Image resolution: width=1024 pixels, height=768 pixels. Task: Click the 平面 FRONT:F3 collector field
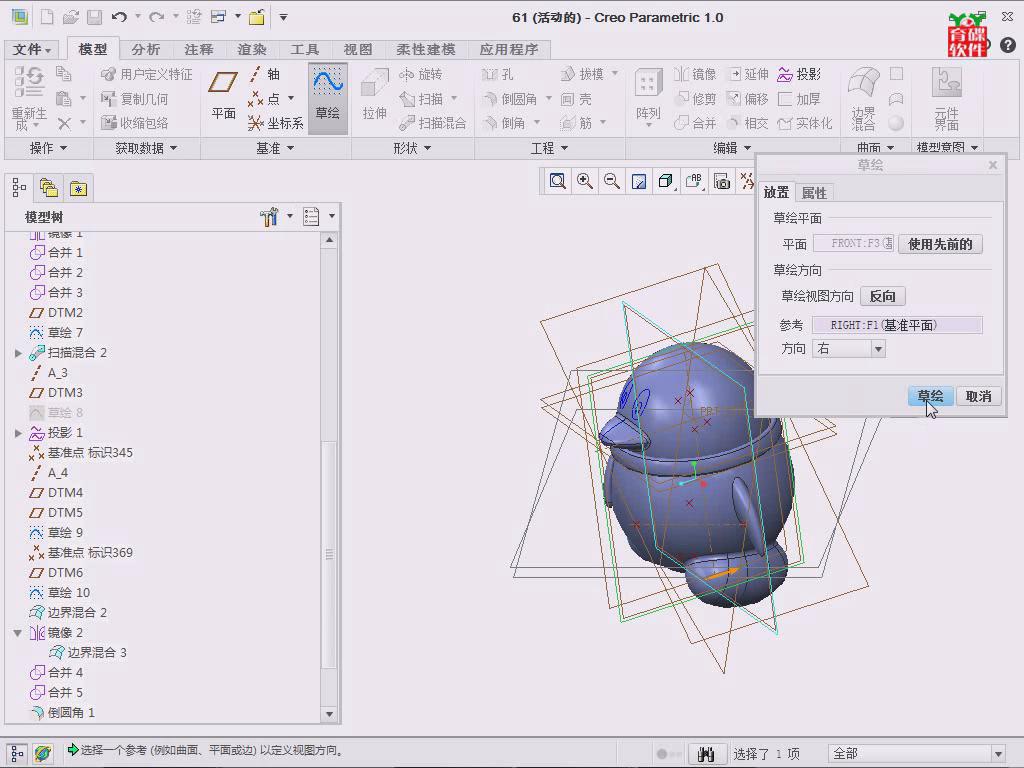853,244
